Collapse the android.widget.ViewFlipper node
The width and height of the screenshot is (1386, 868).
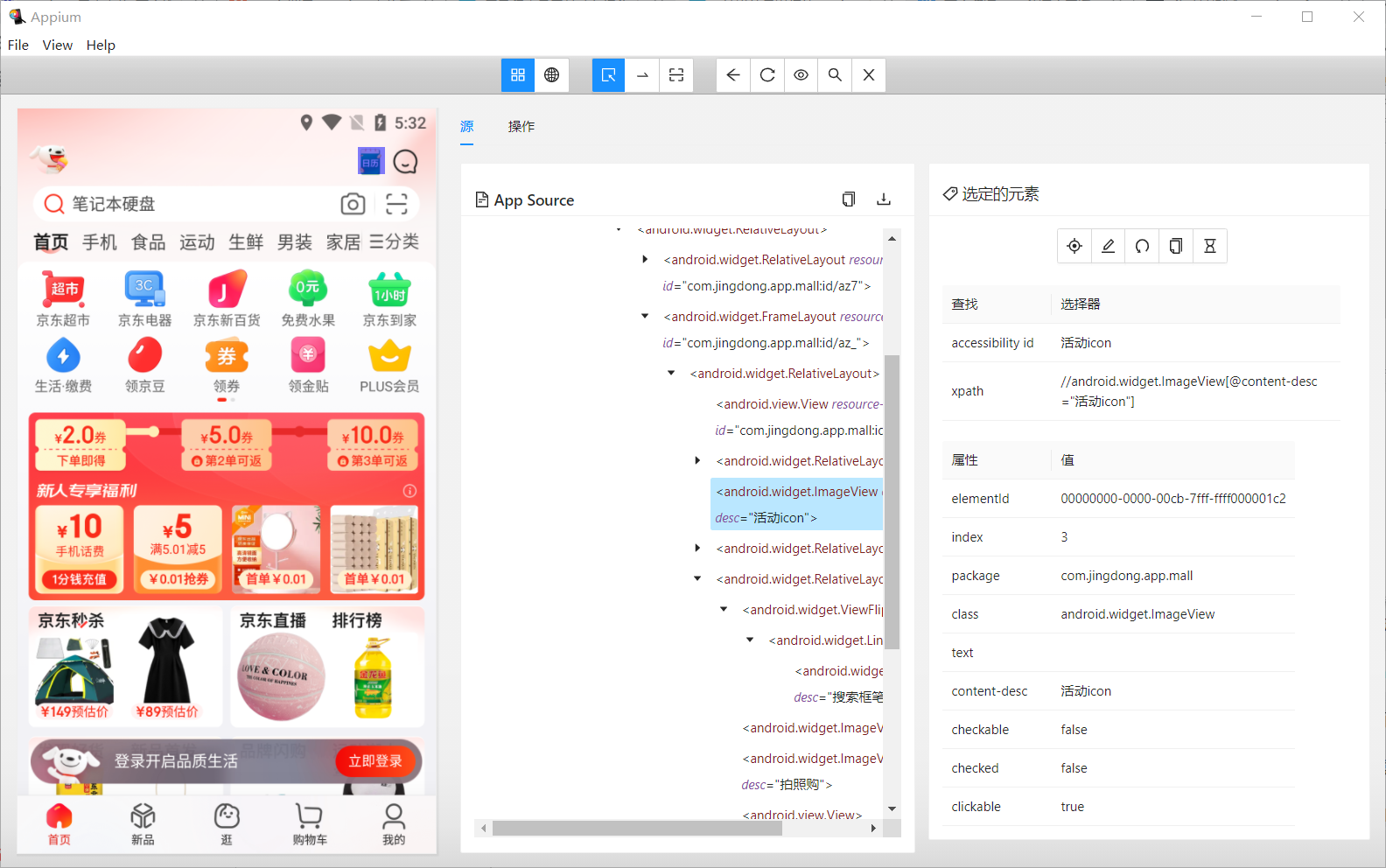tap(724, 609)
